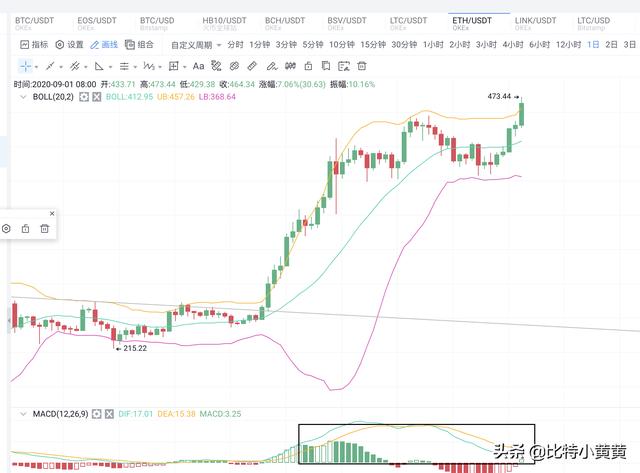Switch to BTC/USD tab
This screenshot has height=473, width=640.
[x=157, y=23]
